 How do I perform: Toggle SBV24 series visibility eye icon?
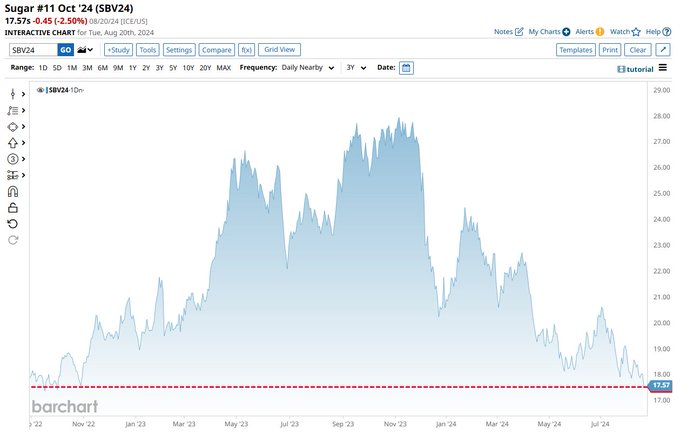coord(40,90)
